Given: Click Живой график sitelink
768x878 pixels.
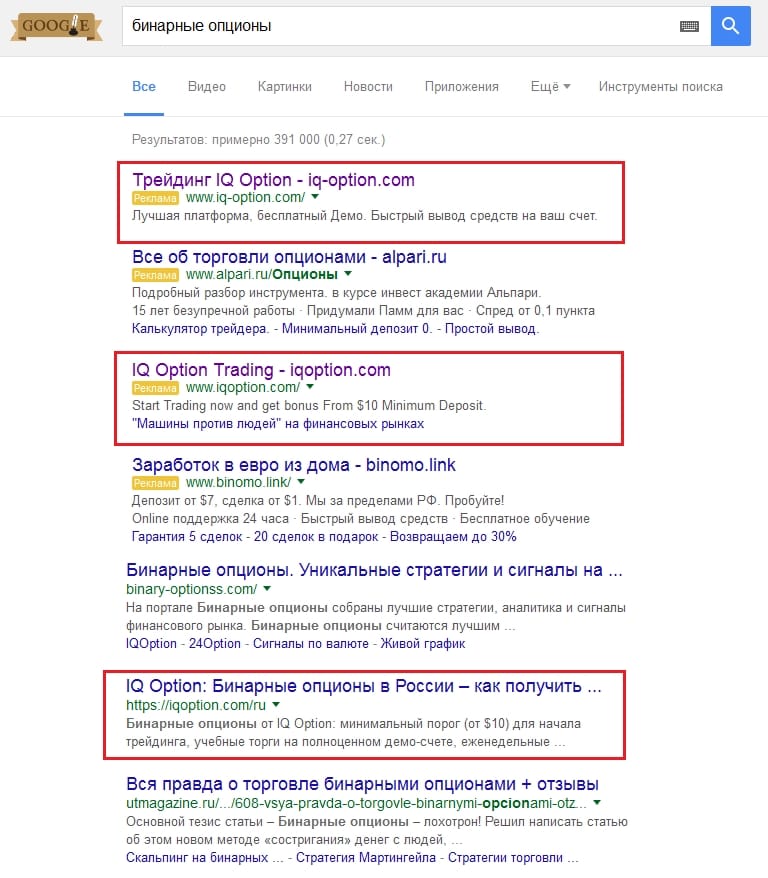Looking at the screenshot, I should (x=423, y=644).
